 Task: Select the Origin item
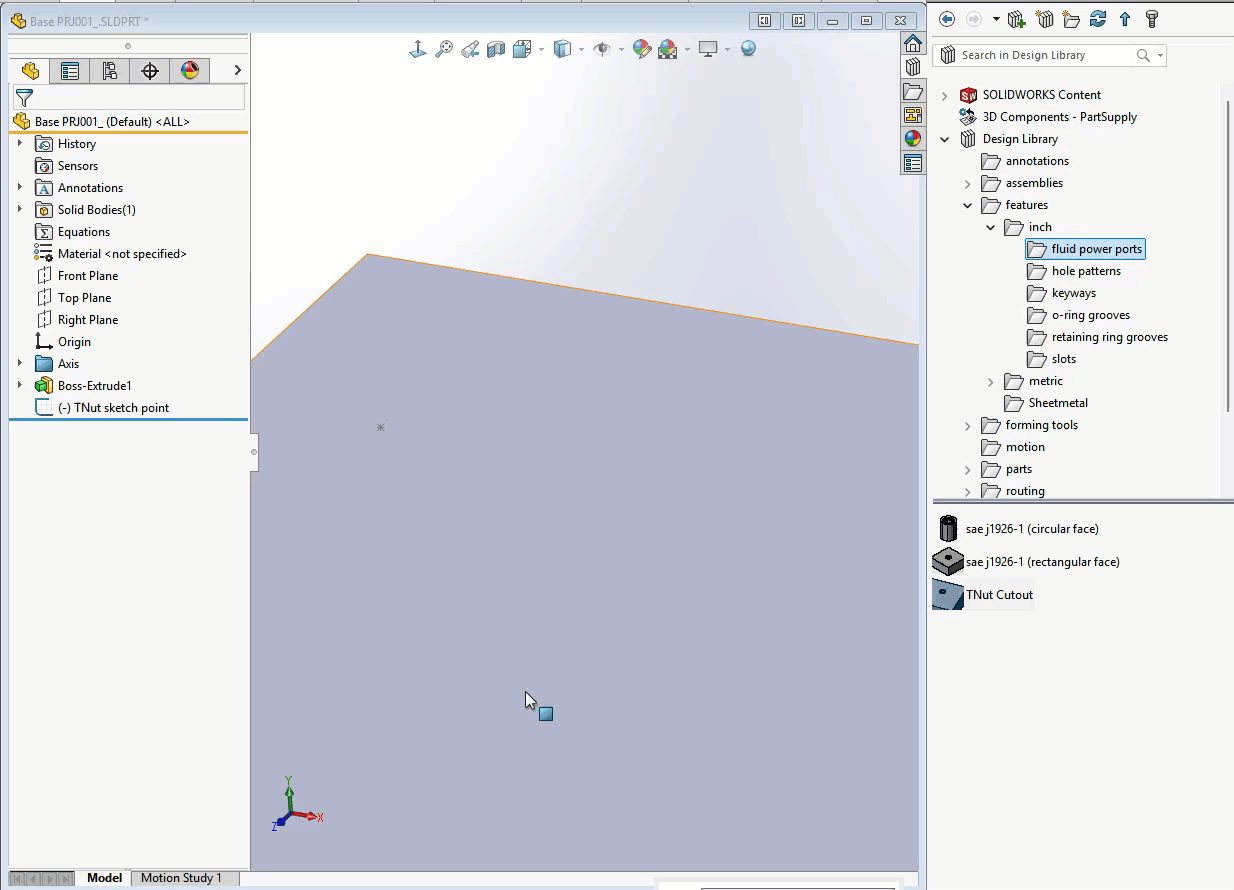pyautogui.click(x=74, y=342)
